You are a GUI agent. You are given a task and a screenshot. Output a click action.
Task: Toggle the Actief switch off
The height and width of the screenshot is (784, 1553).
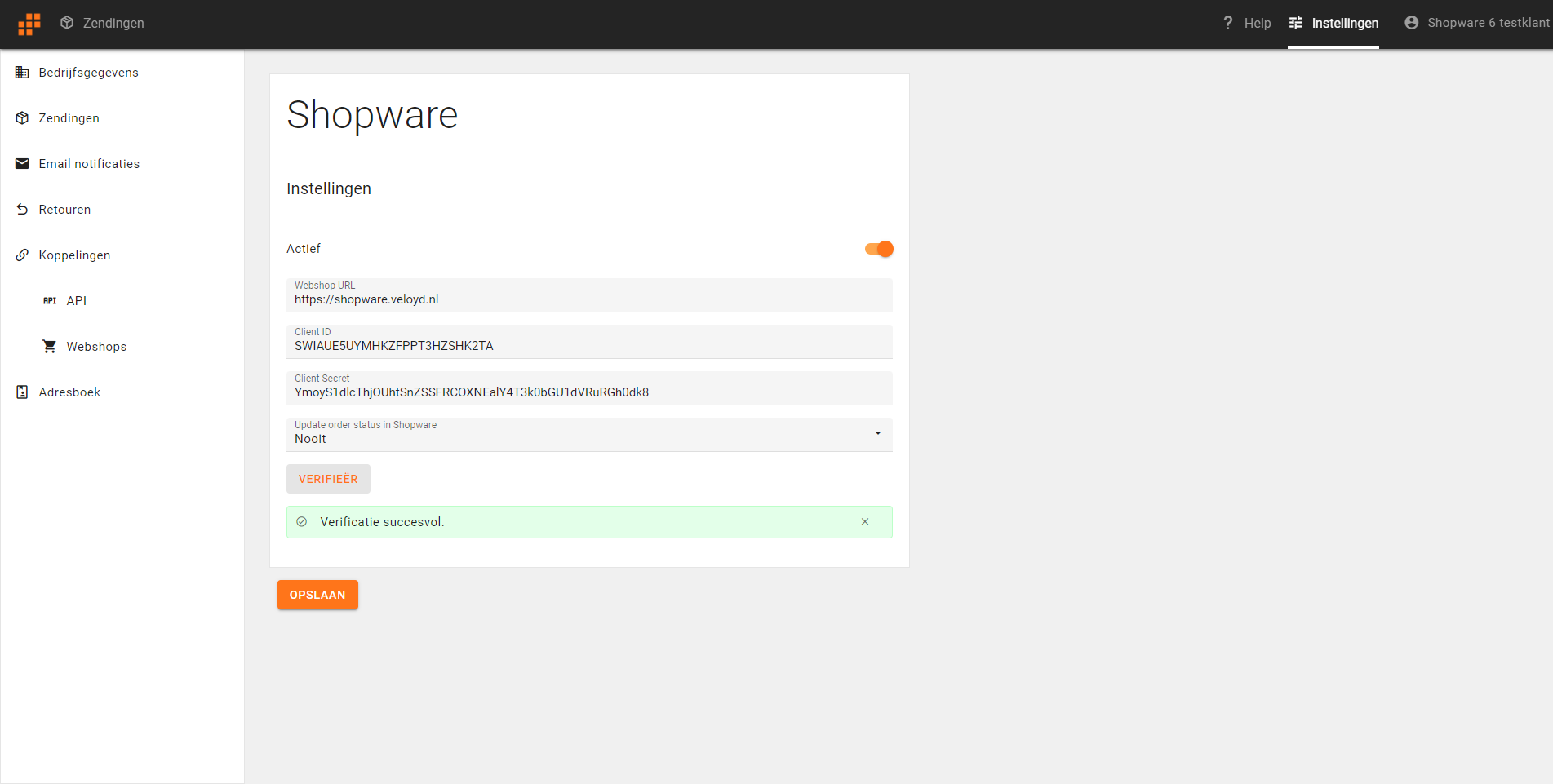click(879, 249)
